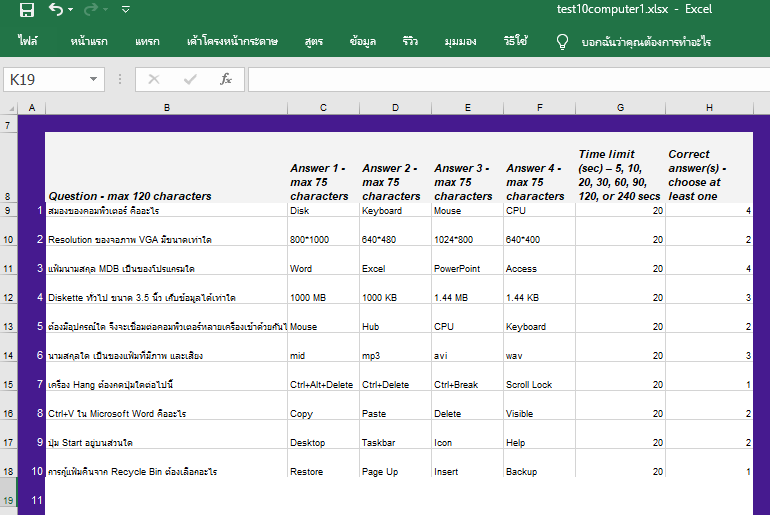Expand the Undo history dropdown arrow
Viewport: 770px width, 515px height.
72,10
